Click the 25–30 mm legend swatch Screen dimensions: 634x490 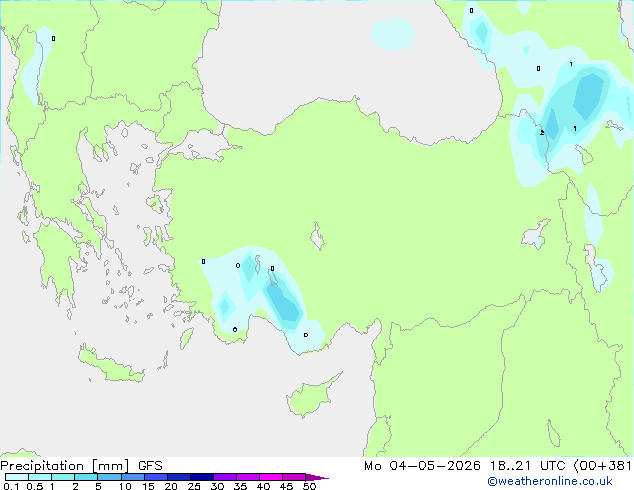click(x=202, y=477)
